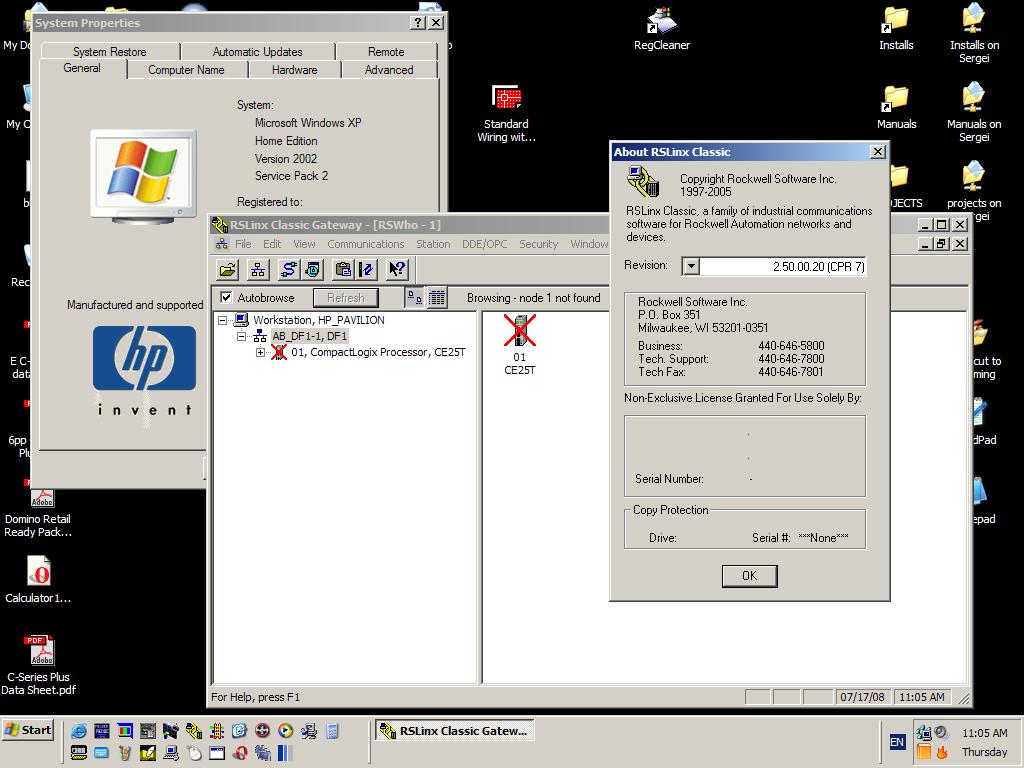The height and width of the screenshot is (768, 1024).
Task: Click the Configure Drivers cable icon
Action: click(288, 269)
